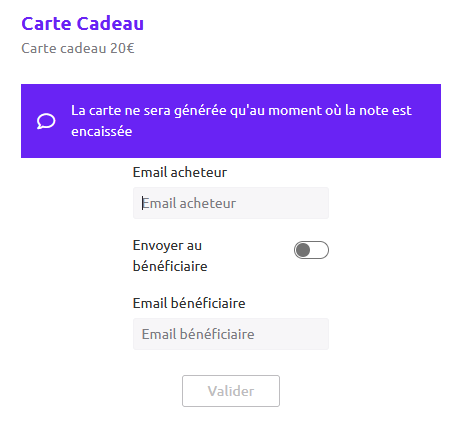Toggle the Envoyer au bénéficiaire switch
Viewport: 461px width, 445px height.
(x=311, y=250)
